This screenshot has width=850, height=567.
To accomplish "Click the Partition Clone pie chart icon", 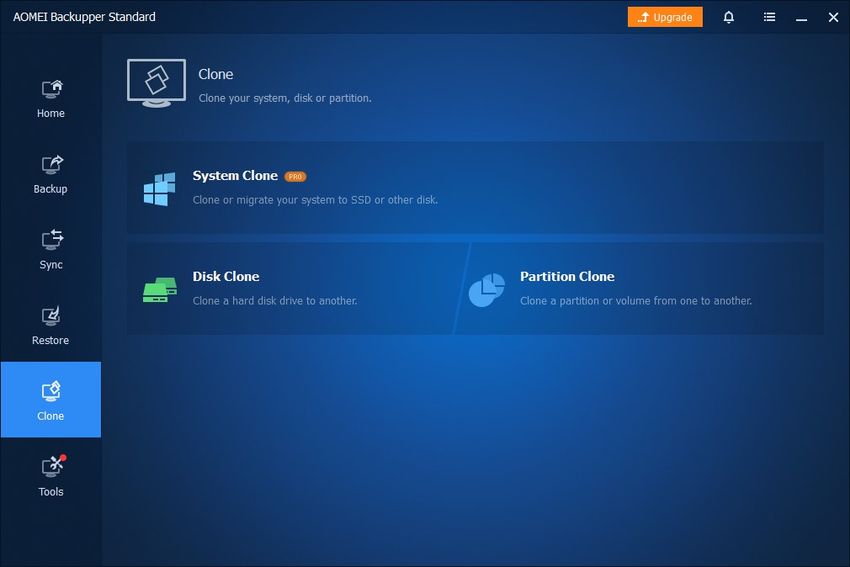I will 486,289.
